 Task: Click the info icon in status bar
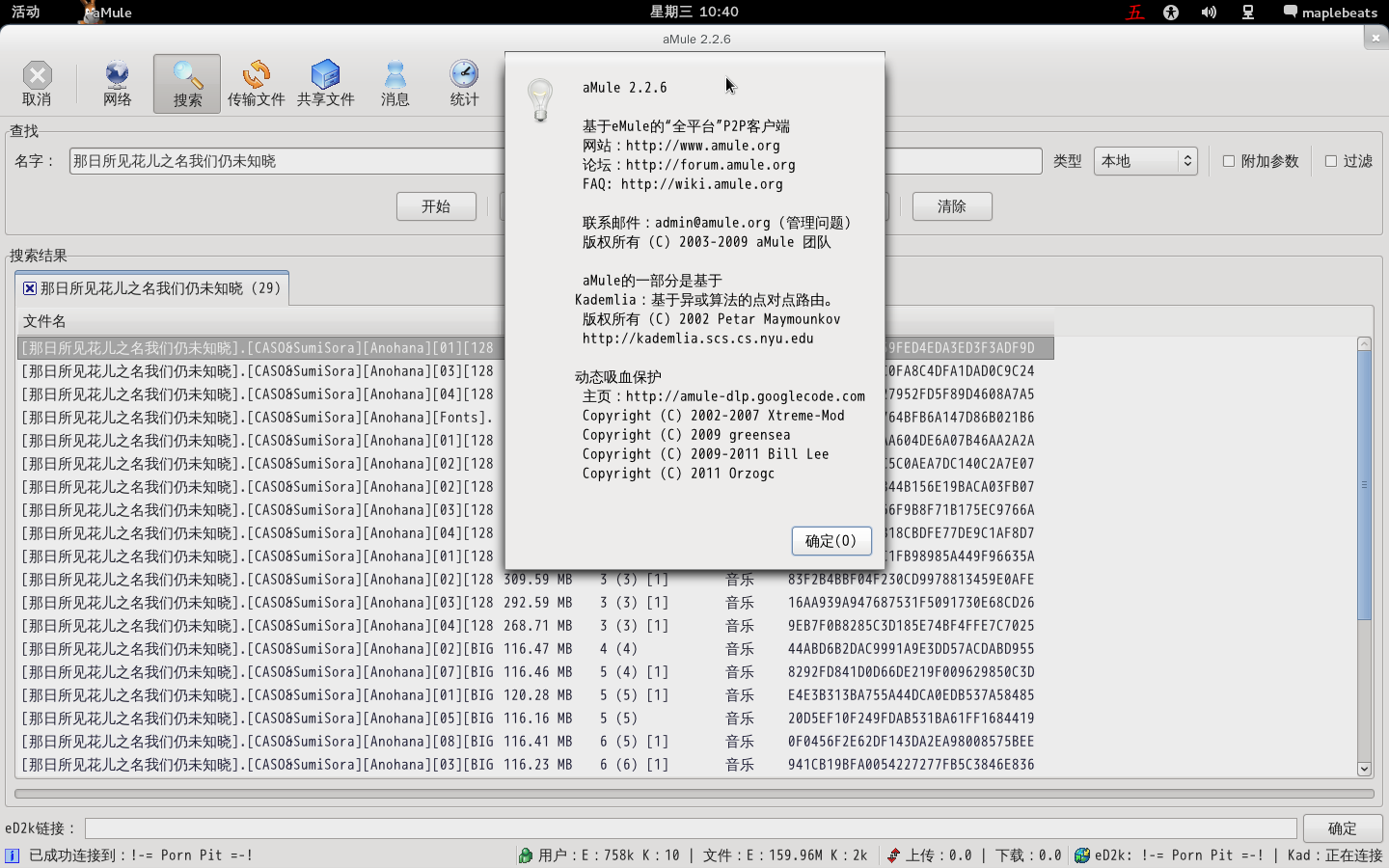(12, 855)
